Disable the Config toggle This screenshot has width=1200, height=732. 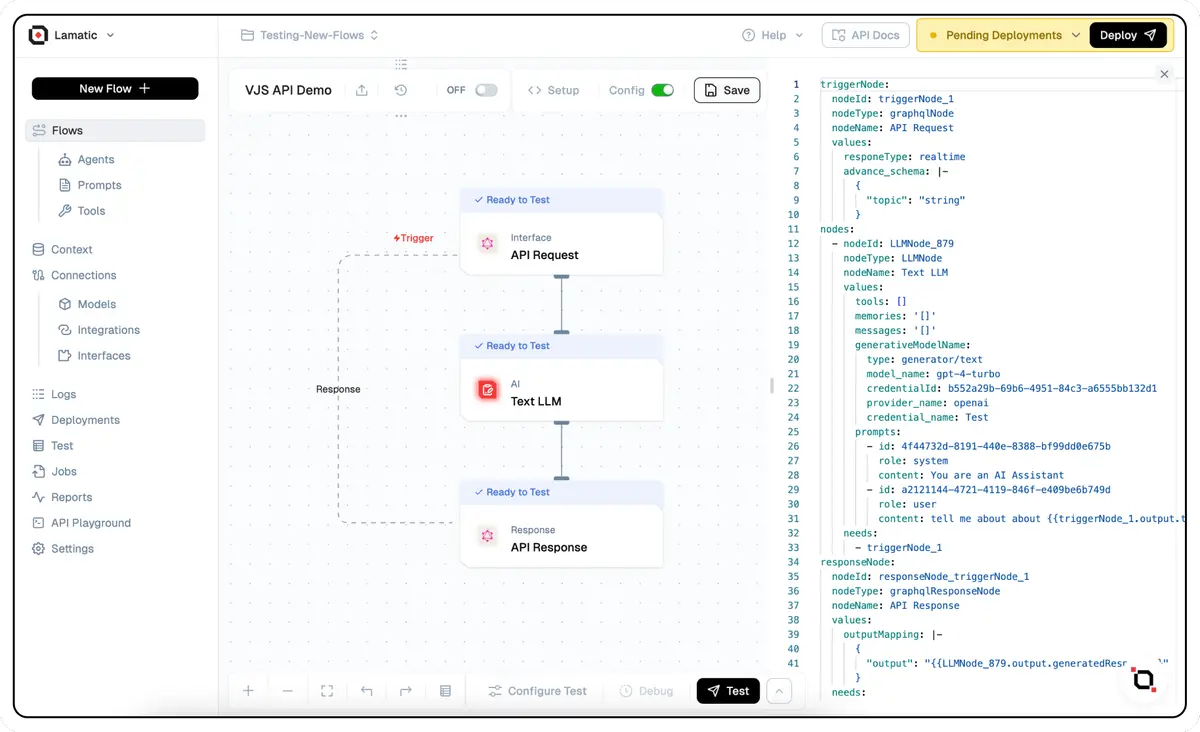tap(662, 90)
